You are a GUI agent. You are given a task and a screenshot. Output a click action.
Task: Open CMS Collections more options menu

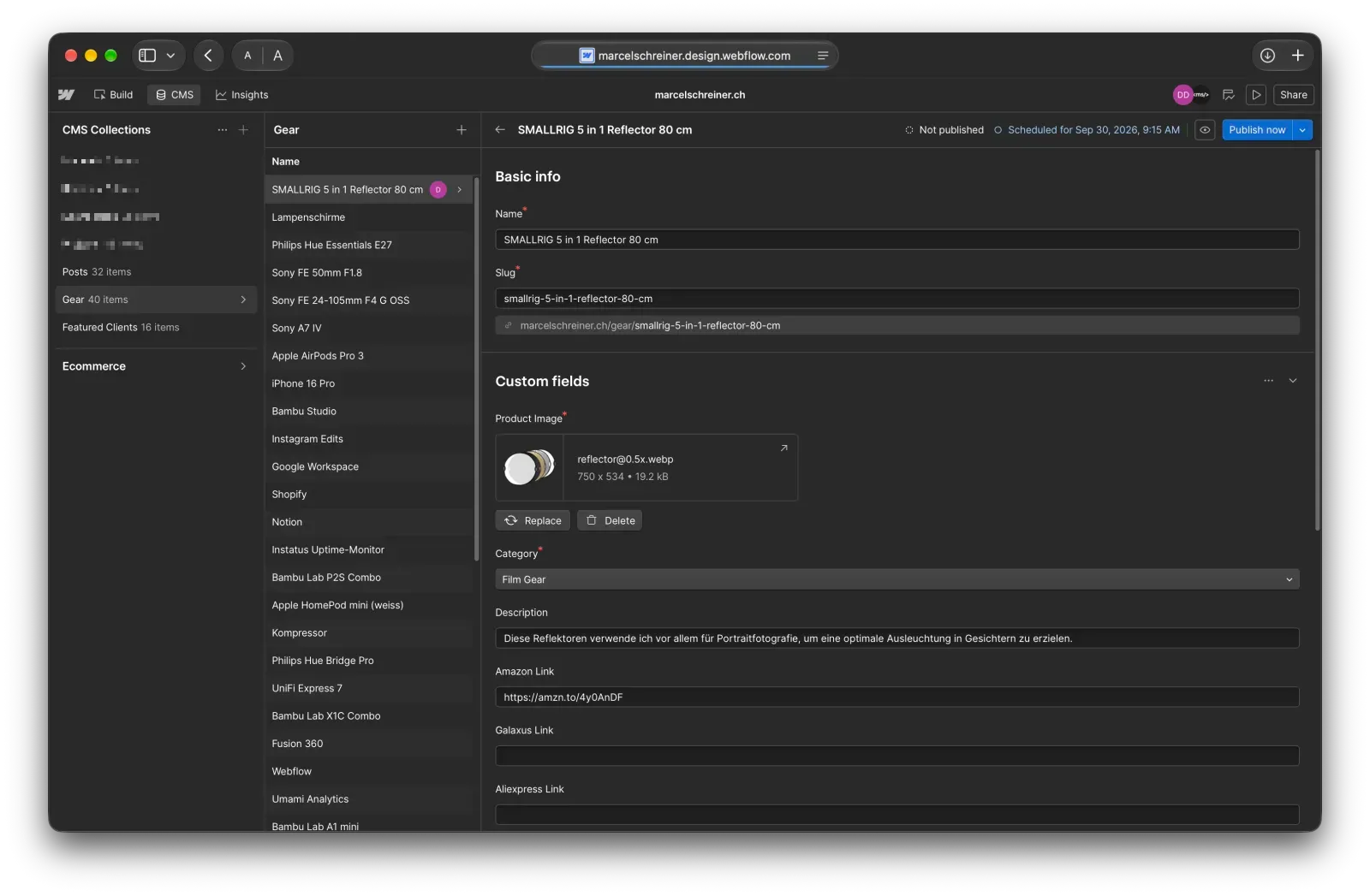(223, 130)
